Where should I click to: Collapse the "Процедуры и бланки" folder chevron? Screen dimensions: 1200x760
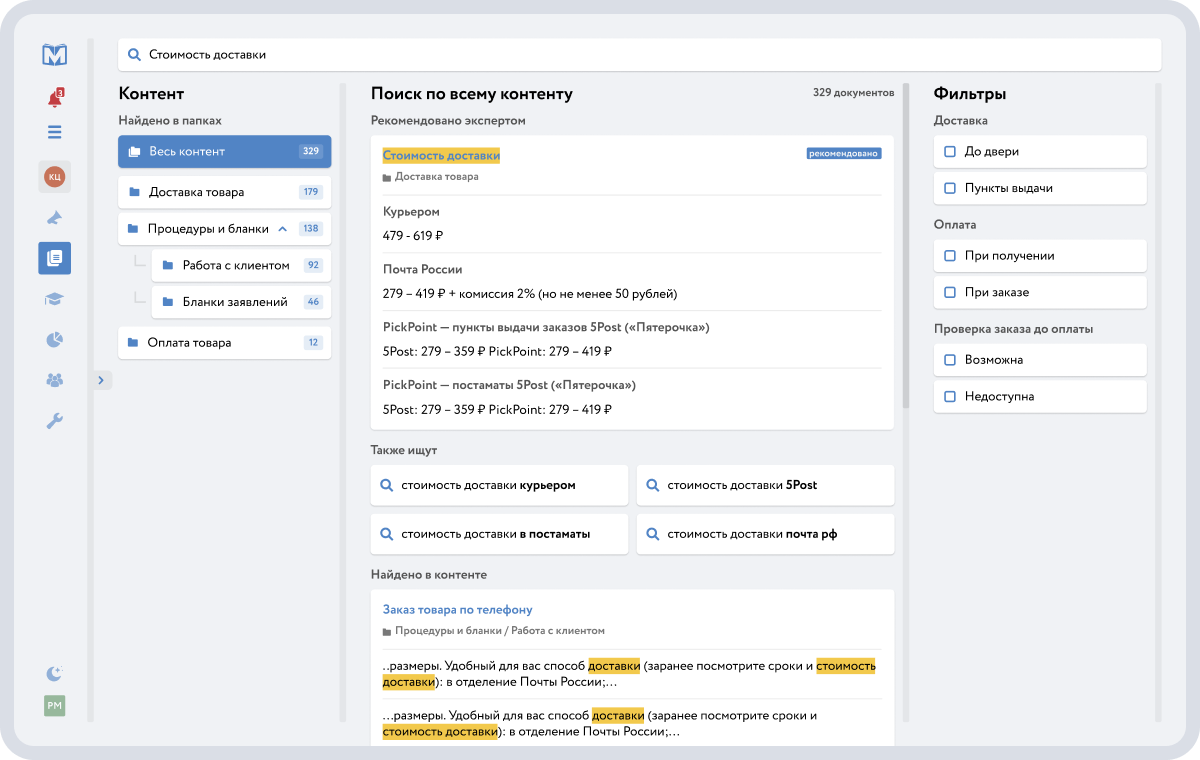pos(283,229)
